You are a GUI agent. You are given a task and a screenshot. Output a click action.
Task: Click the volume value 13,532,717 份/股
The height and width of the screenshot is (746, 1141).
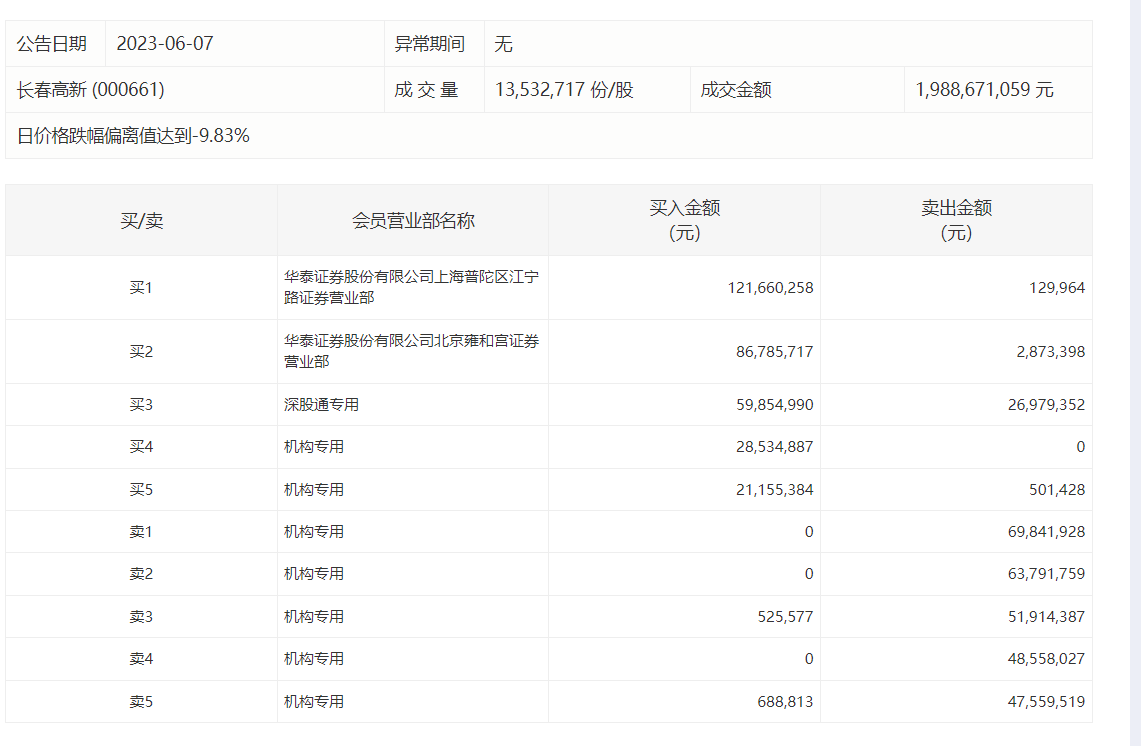tap(564, 90)
